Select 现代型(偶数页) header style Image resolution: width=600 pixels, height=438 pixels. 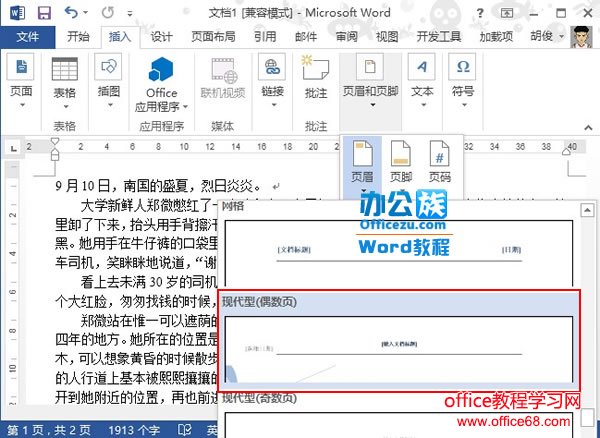pos(398,341)
